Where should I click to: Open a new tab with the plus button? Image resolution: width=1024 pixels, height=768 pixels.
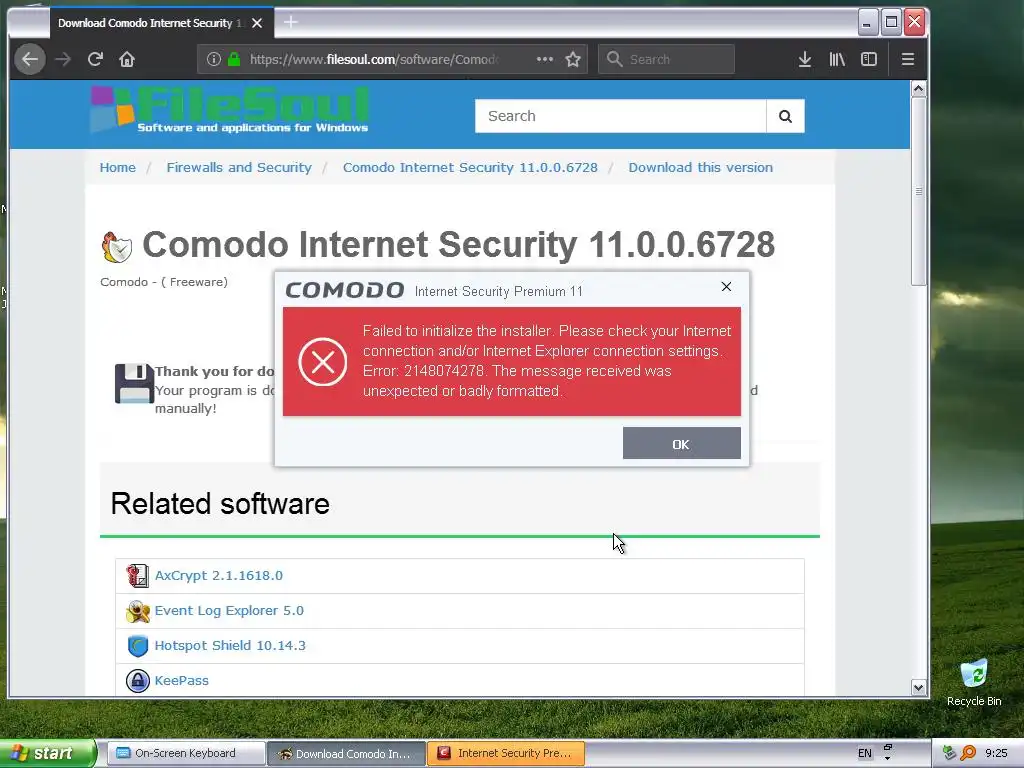click(x=291, y=23)
